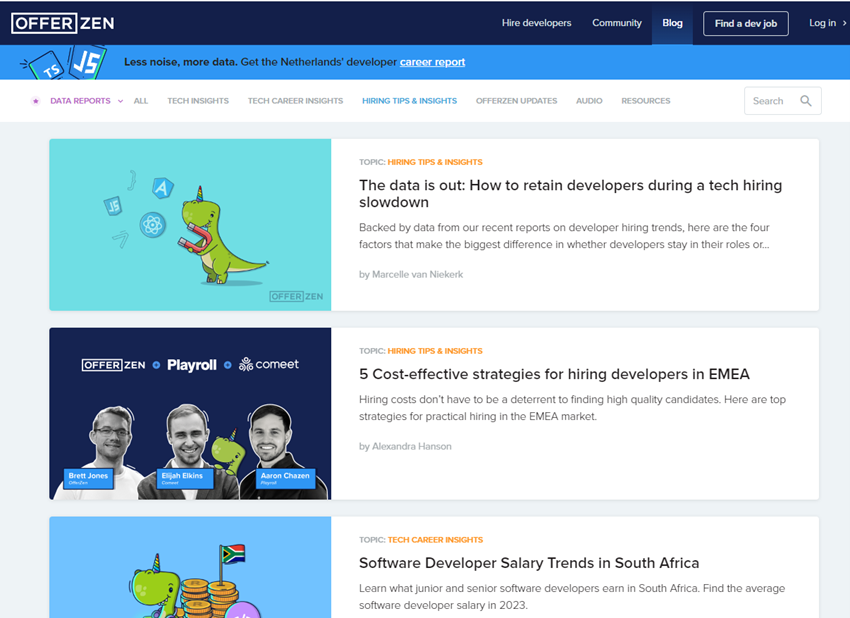Follow the career report link
Image resolution: width=850 pixels, height=618 pixels.
pyautogui.click(x=432, y=62)
